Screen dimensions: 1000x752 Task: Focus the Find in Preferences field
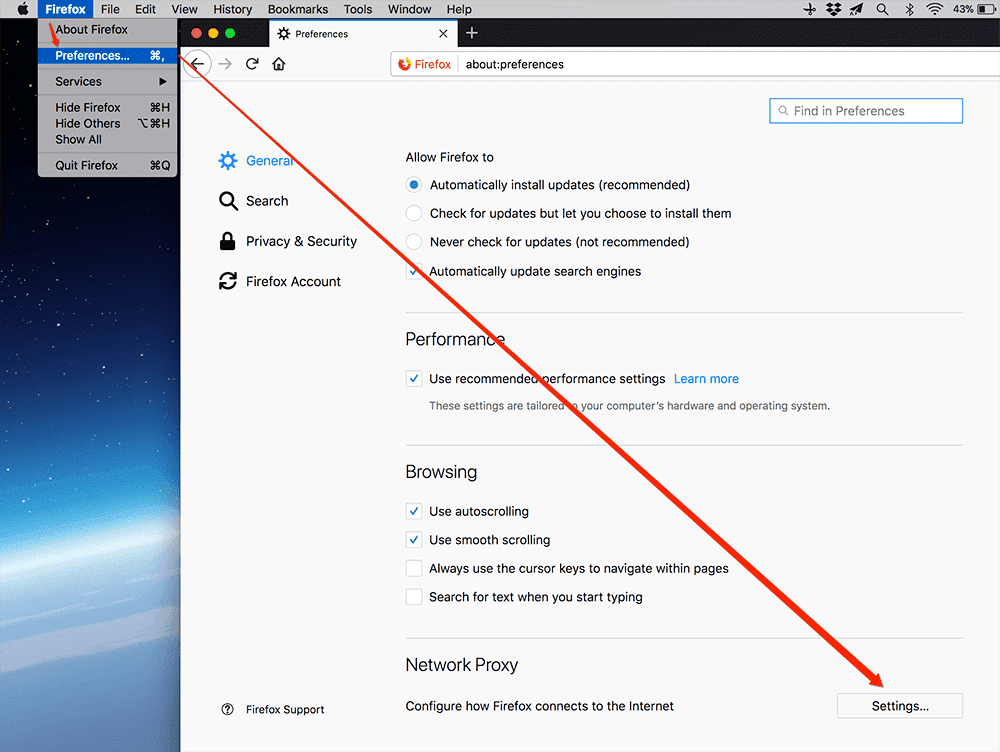[866, 111]
